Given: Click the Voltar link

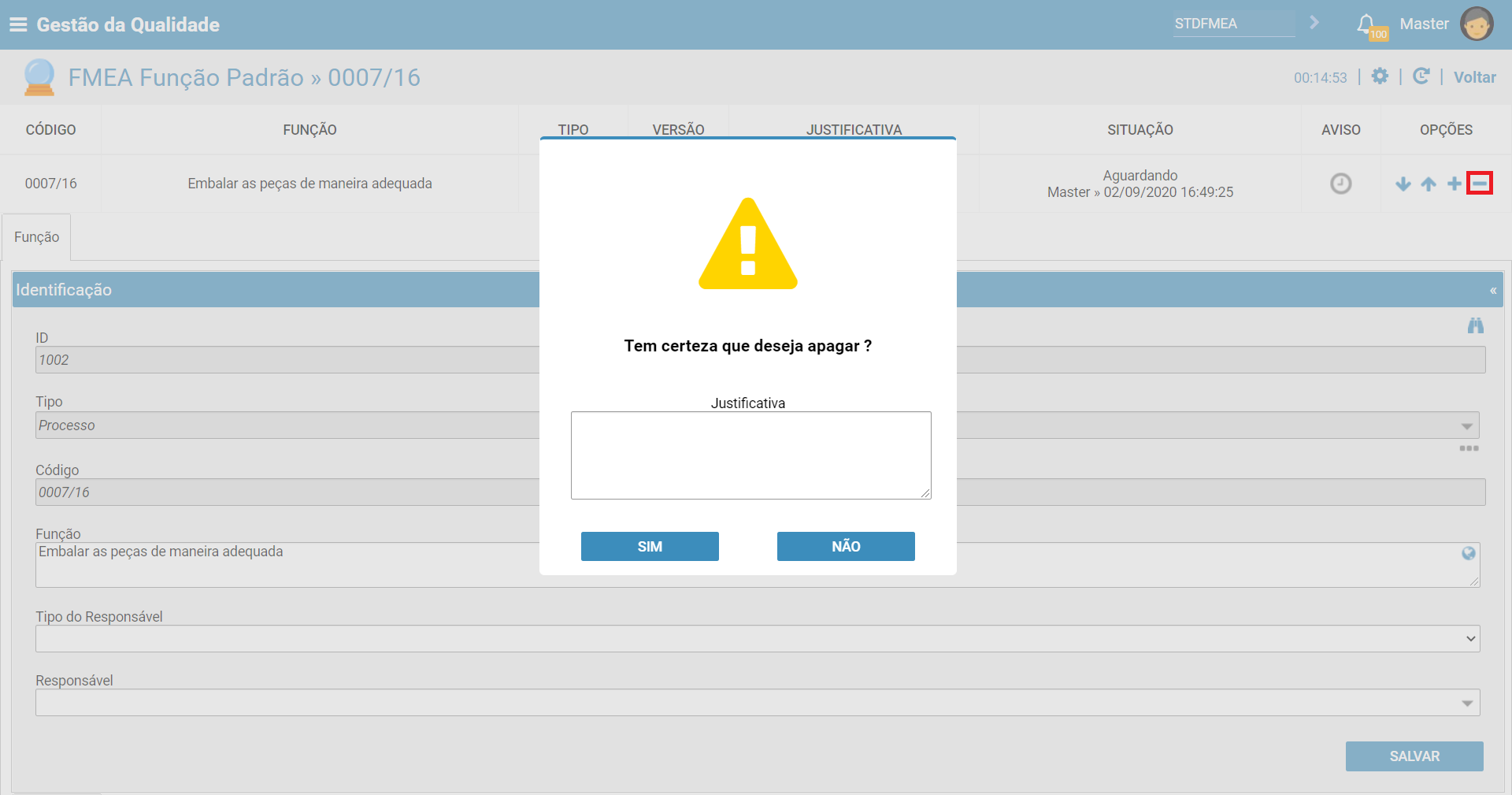Looking at the screenshot, I should pyautogui.click(x=1474, y=77).
